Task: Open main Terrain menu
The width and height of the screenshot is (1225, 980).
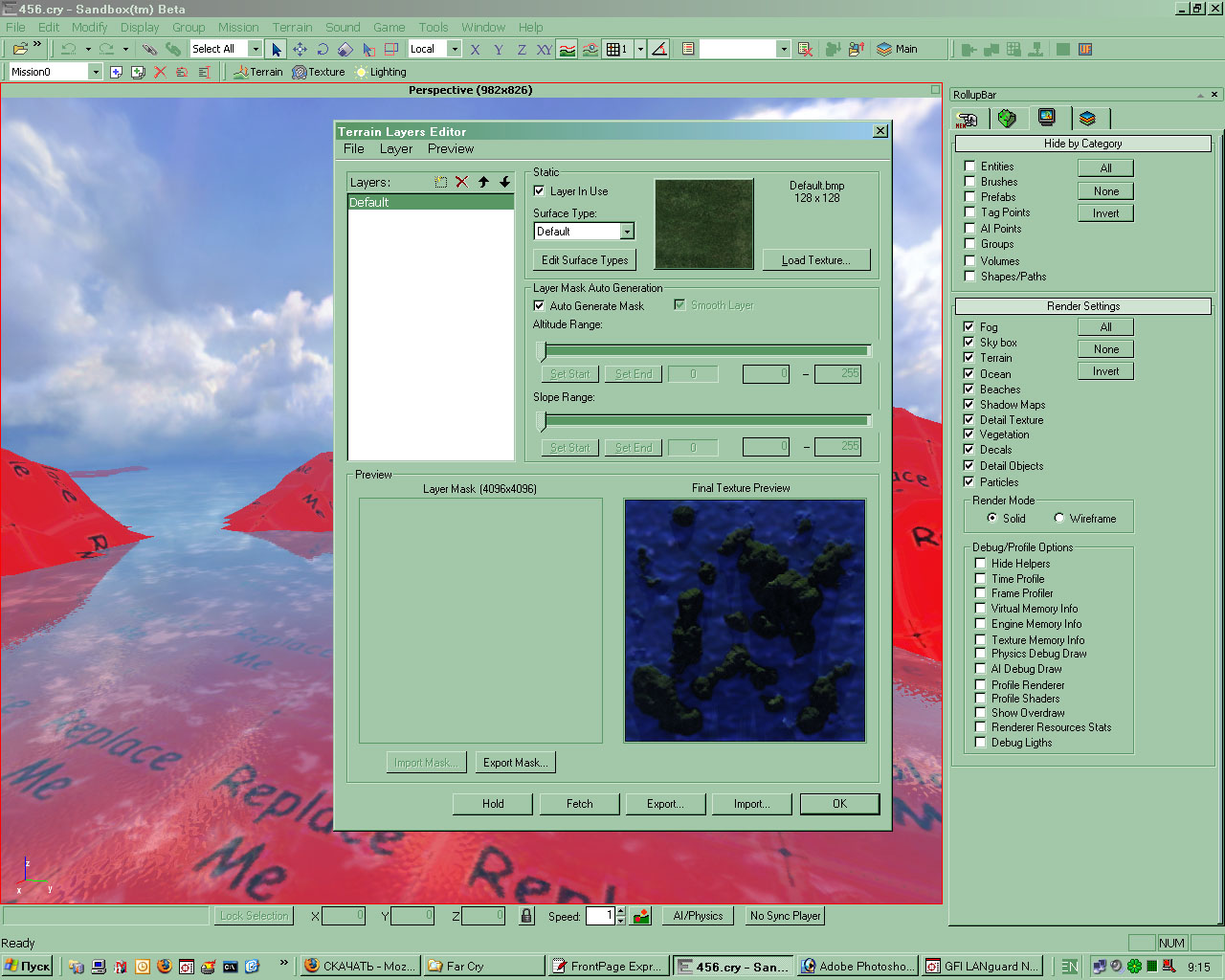Action: (293, 28)
